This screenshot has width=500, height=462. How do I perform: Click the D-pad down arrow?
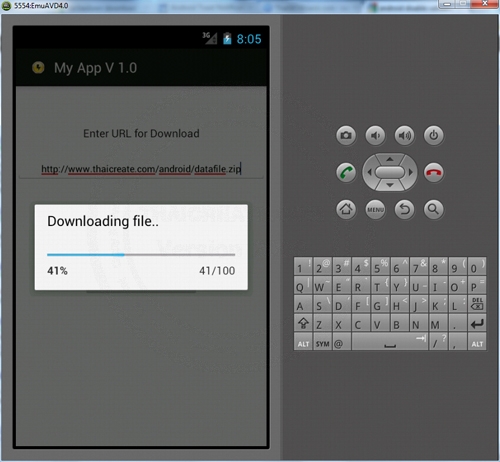coord(390,185)
